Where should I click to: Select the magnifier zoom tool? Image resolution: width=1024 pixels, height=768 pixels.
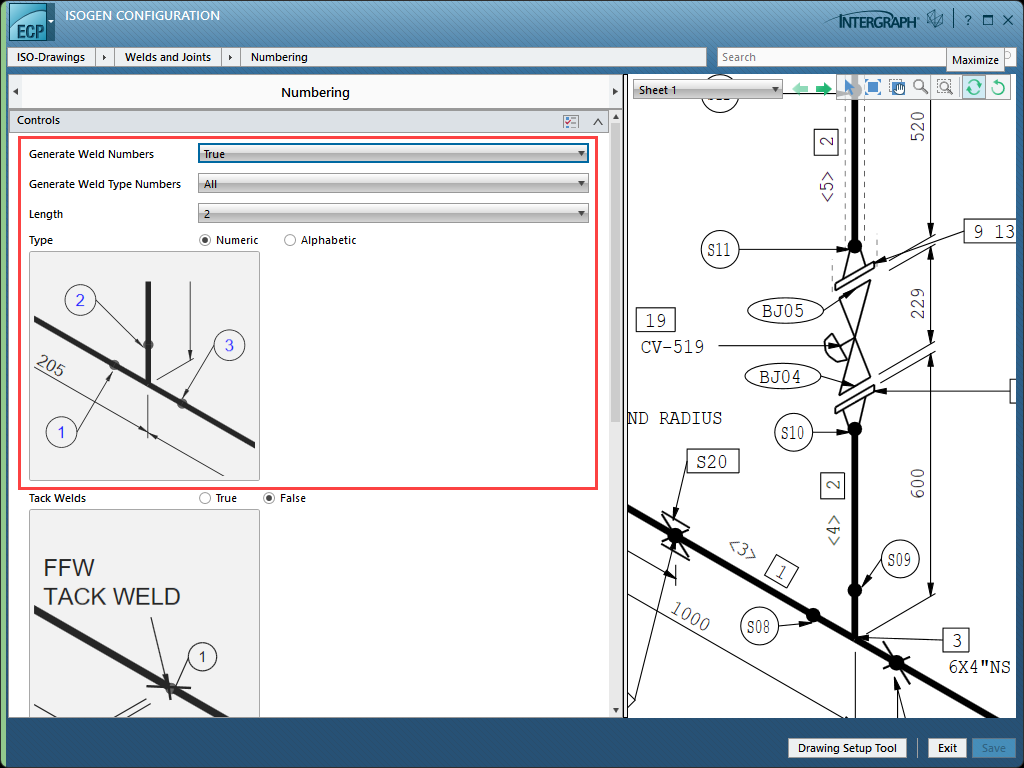click(x=920, y=89)
